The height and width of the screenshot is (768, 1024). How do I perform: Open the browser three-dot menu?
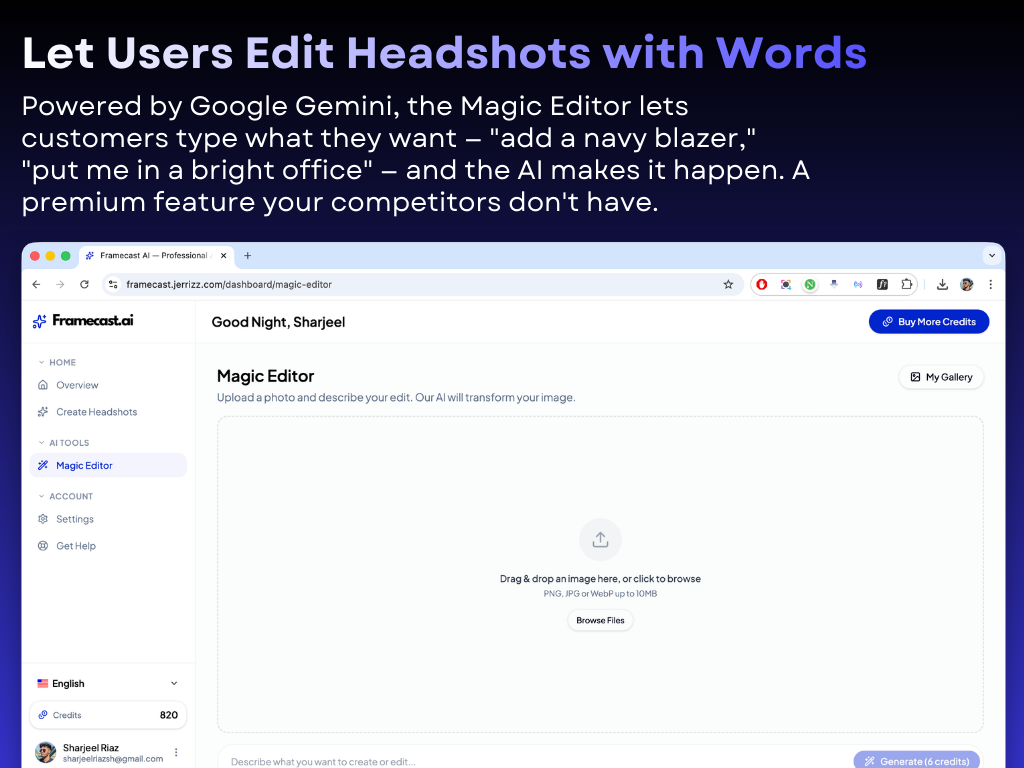pos(991,284)
